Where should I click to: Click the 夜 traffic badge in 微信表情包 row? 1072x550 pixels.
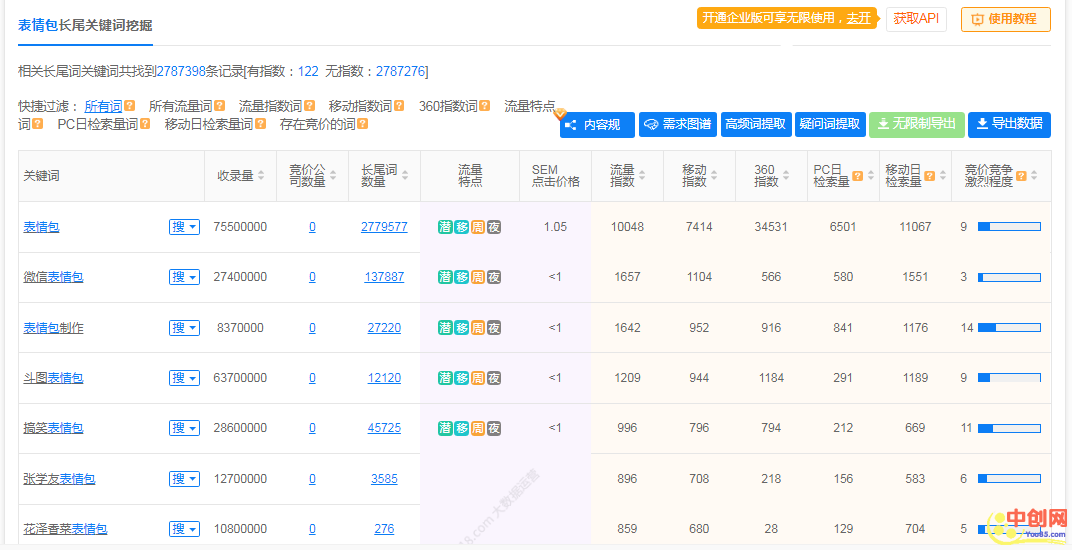coord(494,277)
